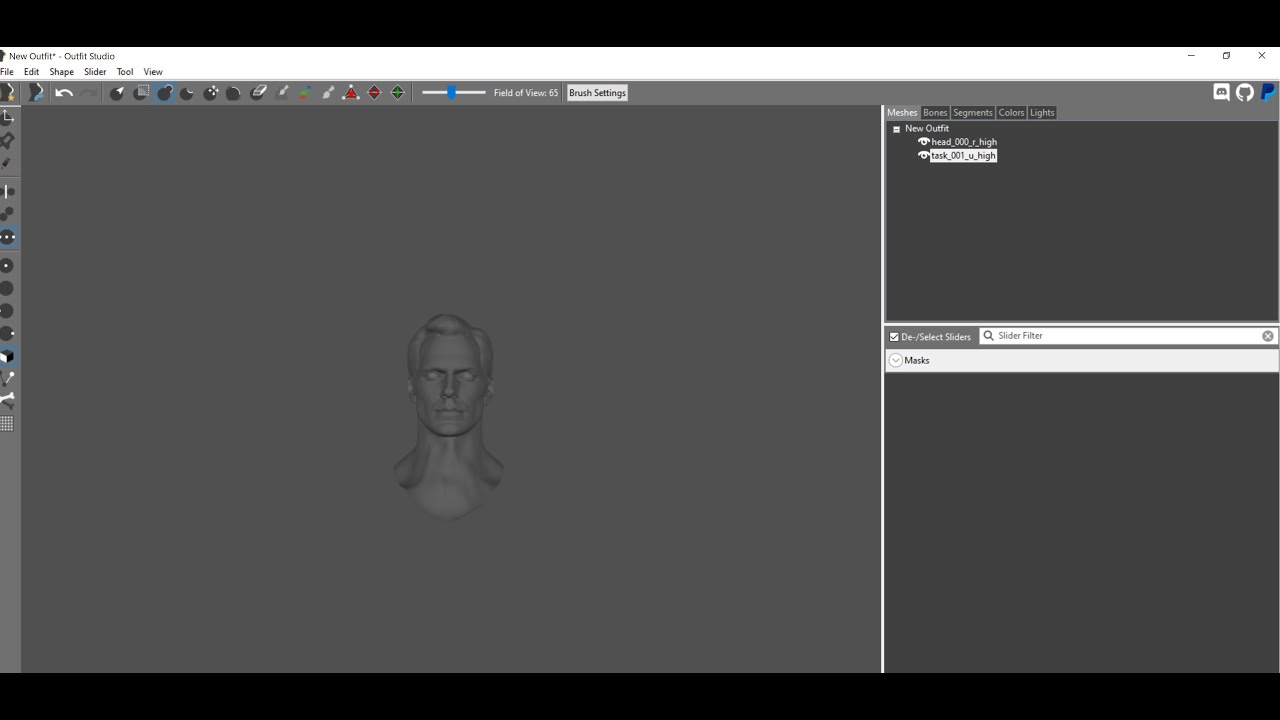Open the Discord link icon

[1221, 92]
